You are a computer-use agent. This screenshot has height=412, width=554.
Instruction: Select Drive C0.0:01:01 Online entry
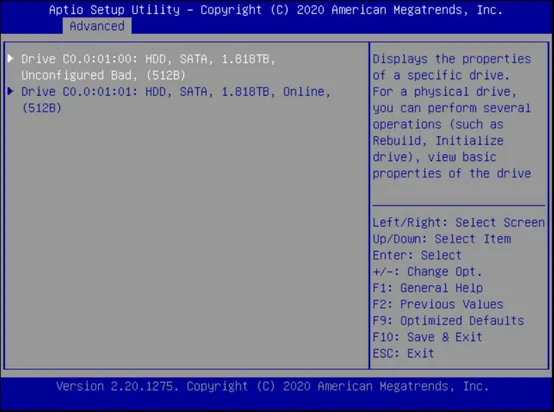[x=169, y=100]
